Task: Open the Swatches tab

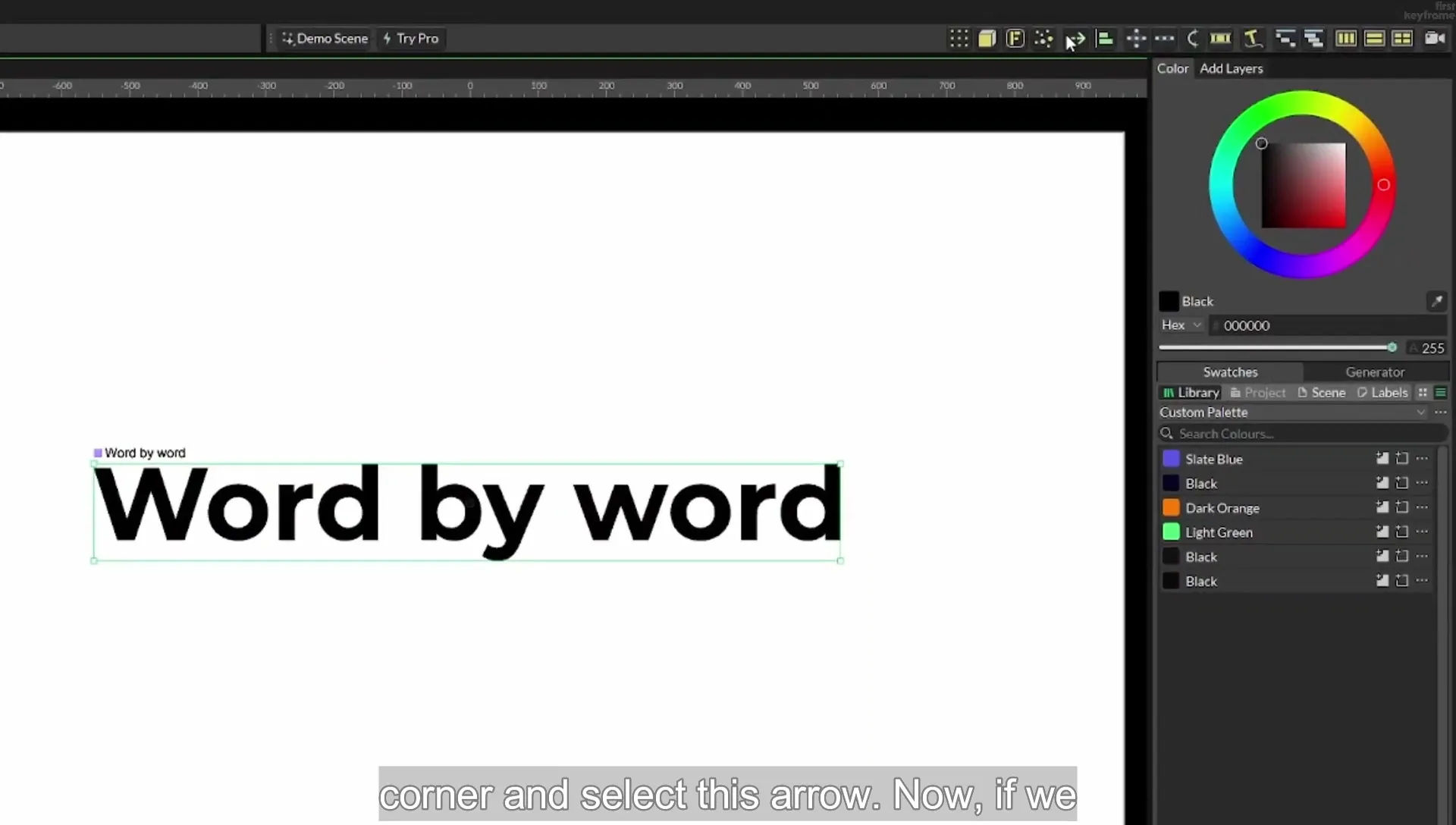Action: 1230,372
